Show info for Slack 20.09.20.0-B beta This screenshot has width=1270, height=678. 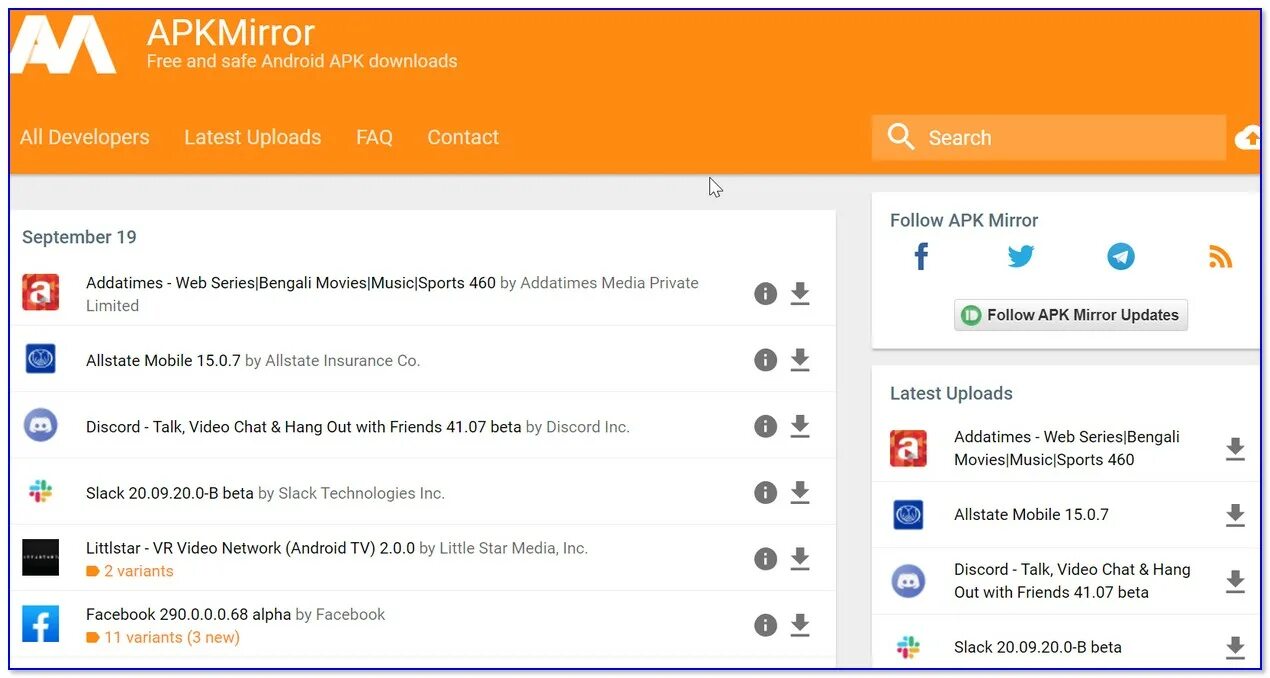coord(765,492)
